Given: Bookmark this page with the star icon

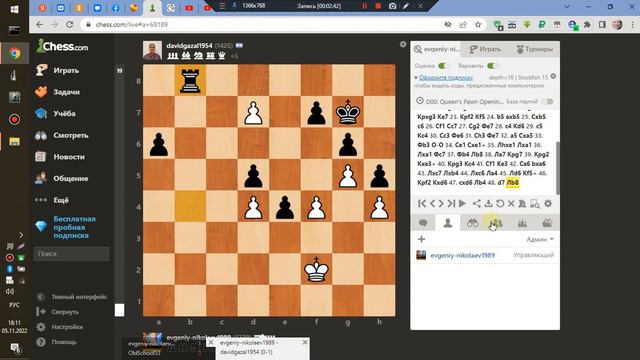Looking at the screenshot, I should click(478, 24).
